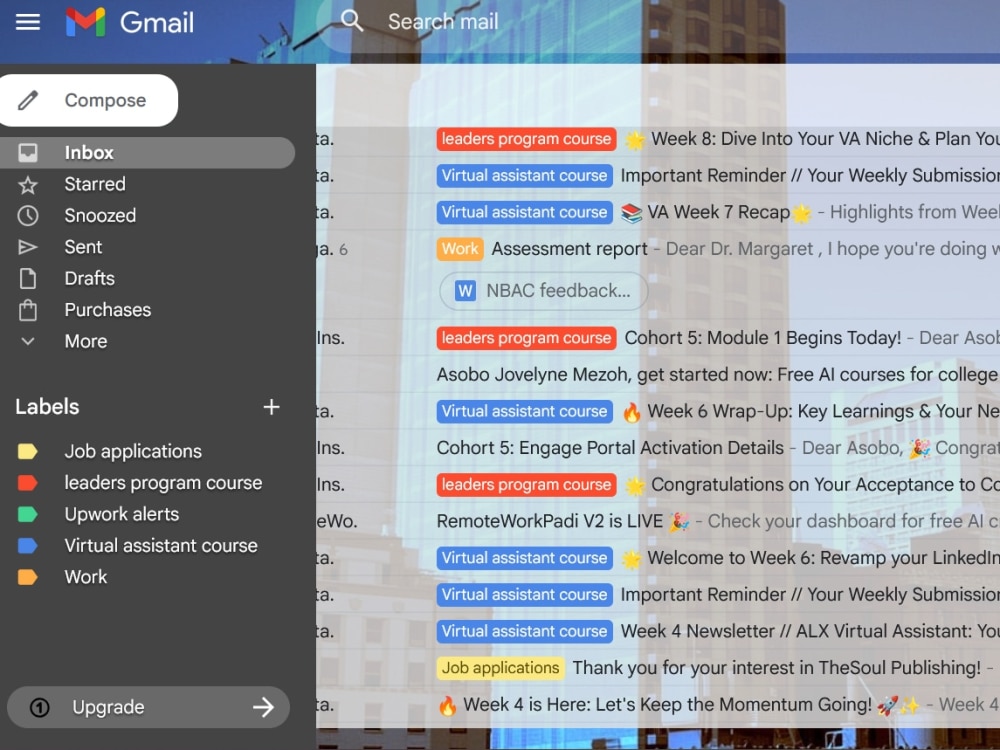The height and width of the screenshot is (750, 1000).
Task: Open the Inbox folder
Action: pos(147,152)
